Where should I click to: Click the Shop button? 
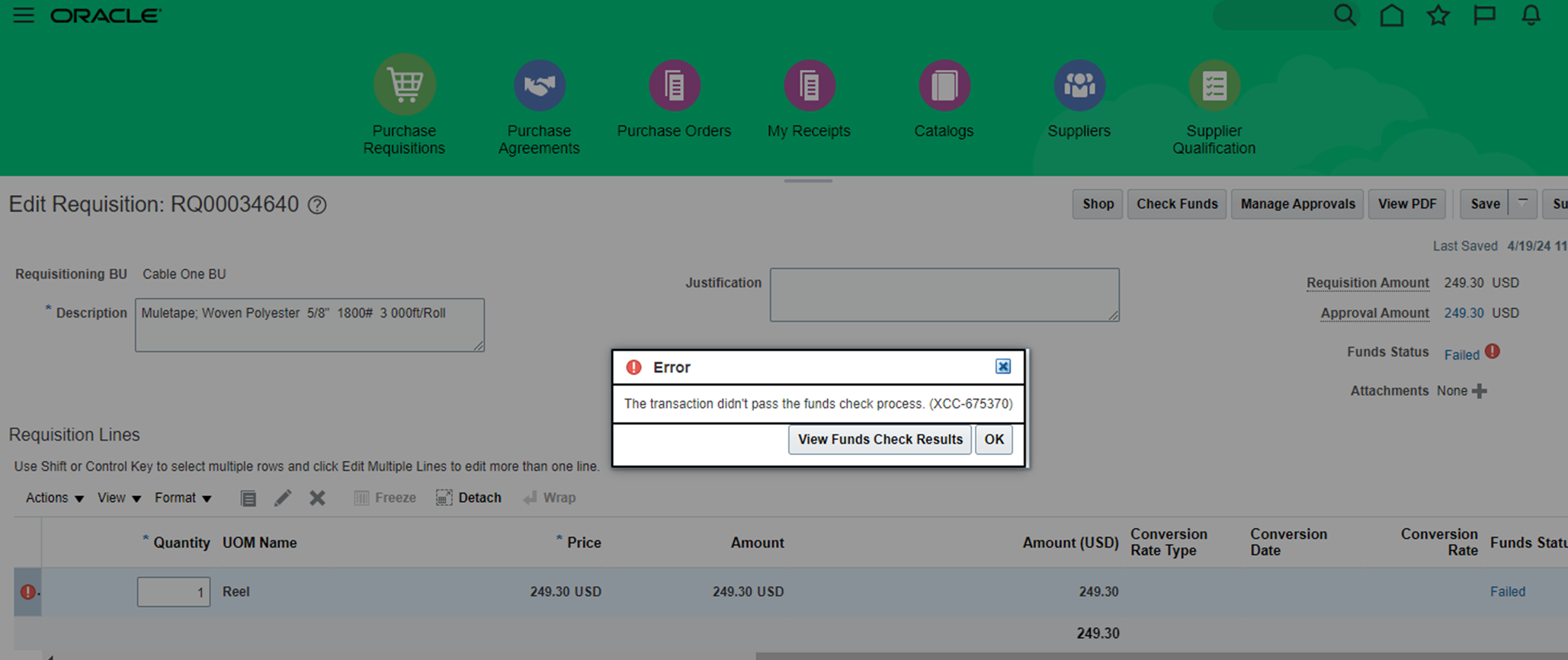tap(1098, 204)
